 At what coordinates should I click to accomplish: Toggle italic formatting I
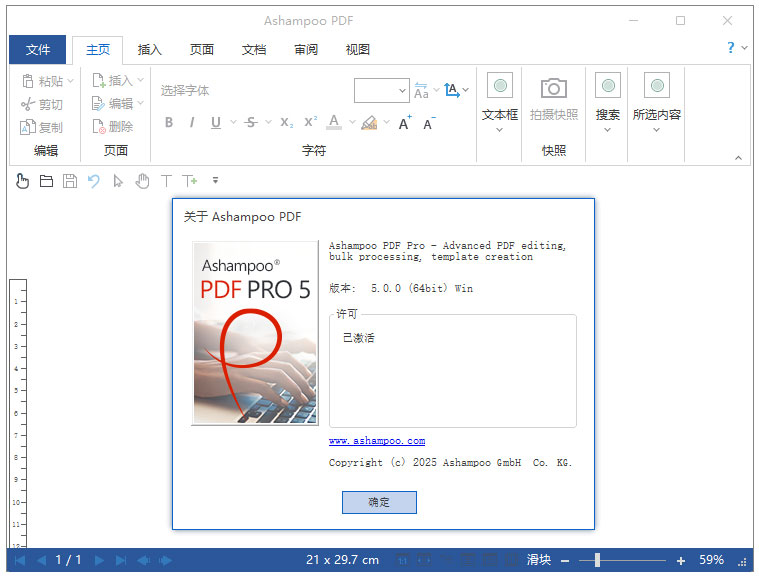pos(192,122)
